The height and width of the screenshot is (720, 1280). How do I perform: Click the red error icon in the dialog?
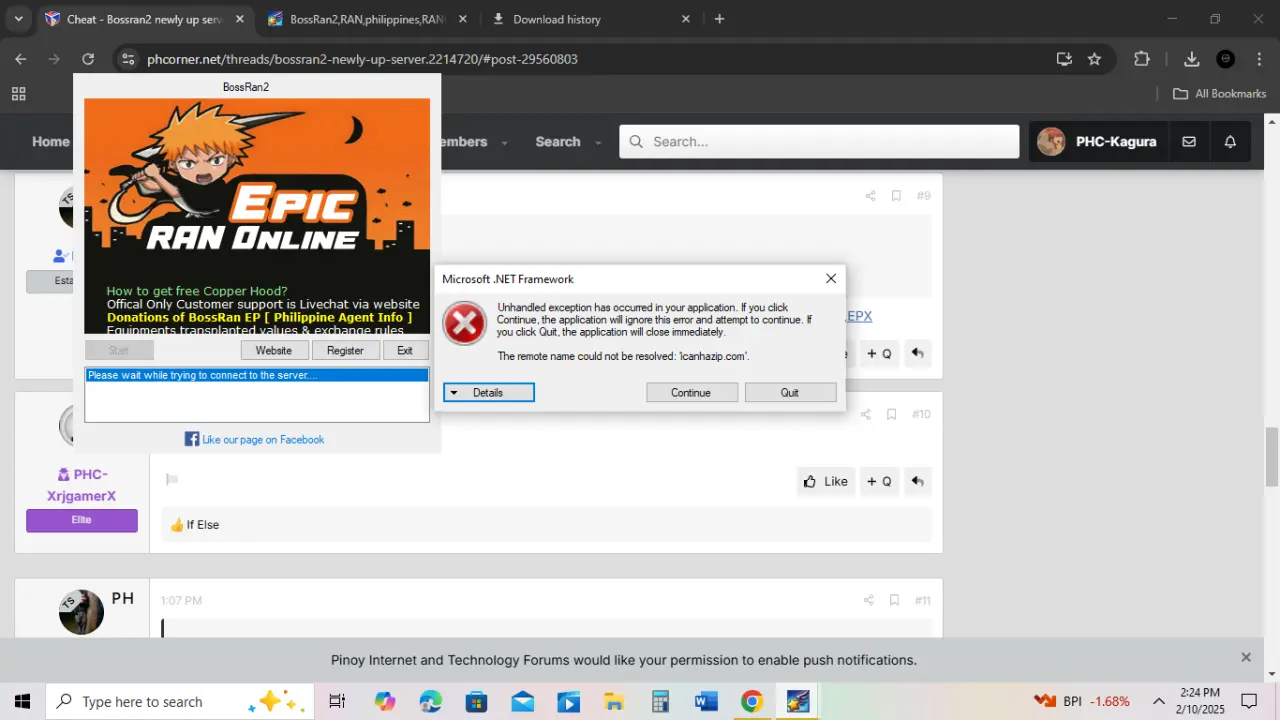[464, 324]
